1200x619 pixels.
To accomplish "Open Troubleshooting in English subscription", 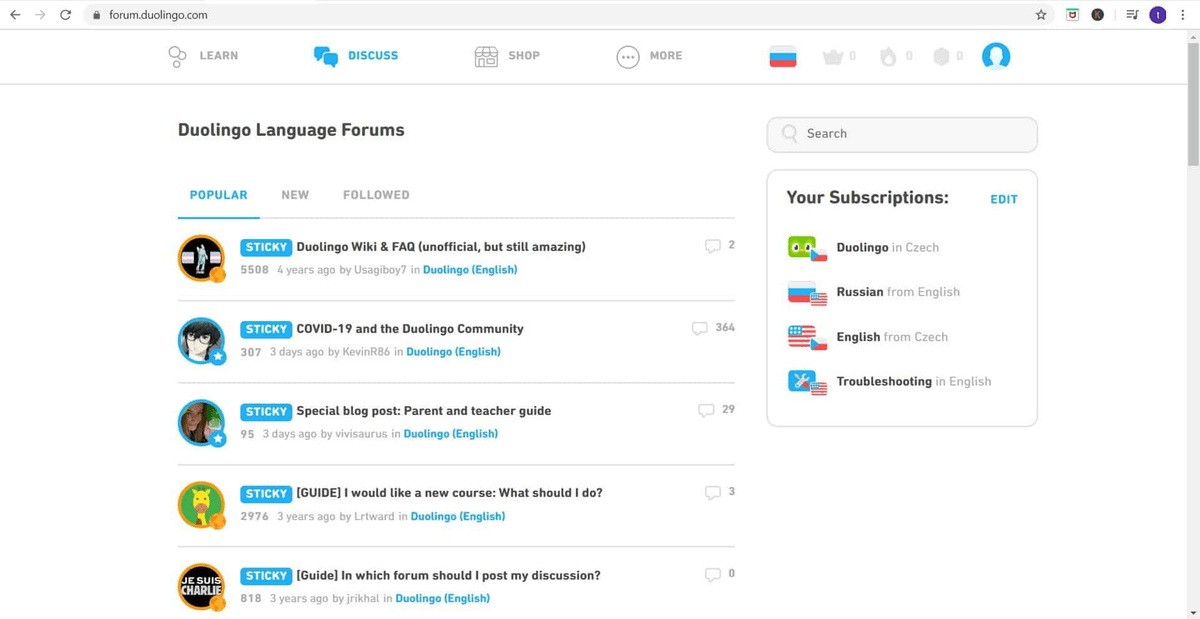I will coord(913,381).
